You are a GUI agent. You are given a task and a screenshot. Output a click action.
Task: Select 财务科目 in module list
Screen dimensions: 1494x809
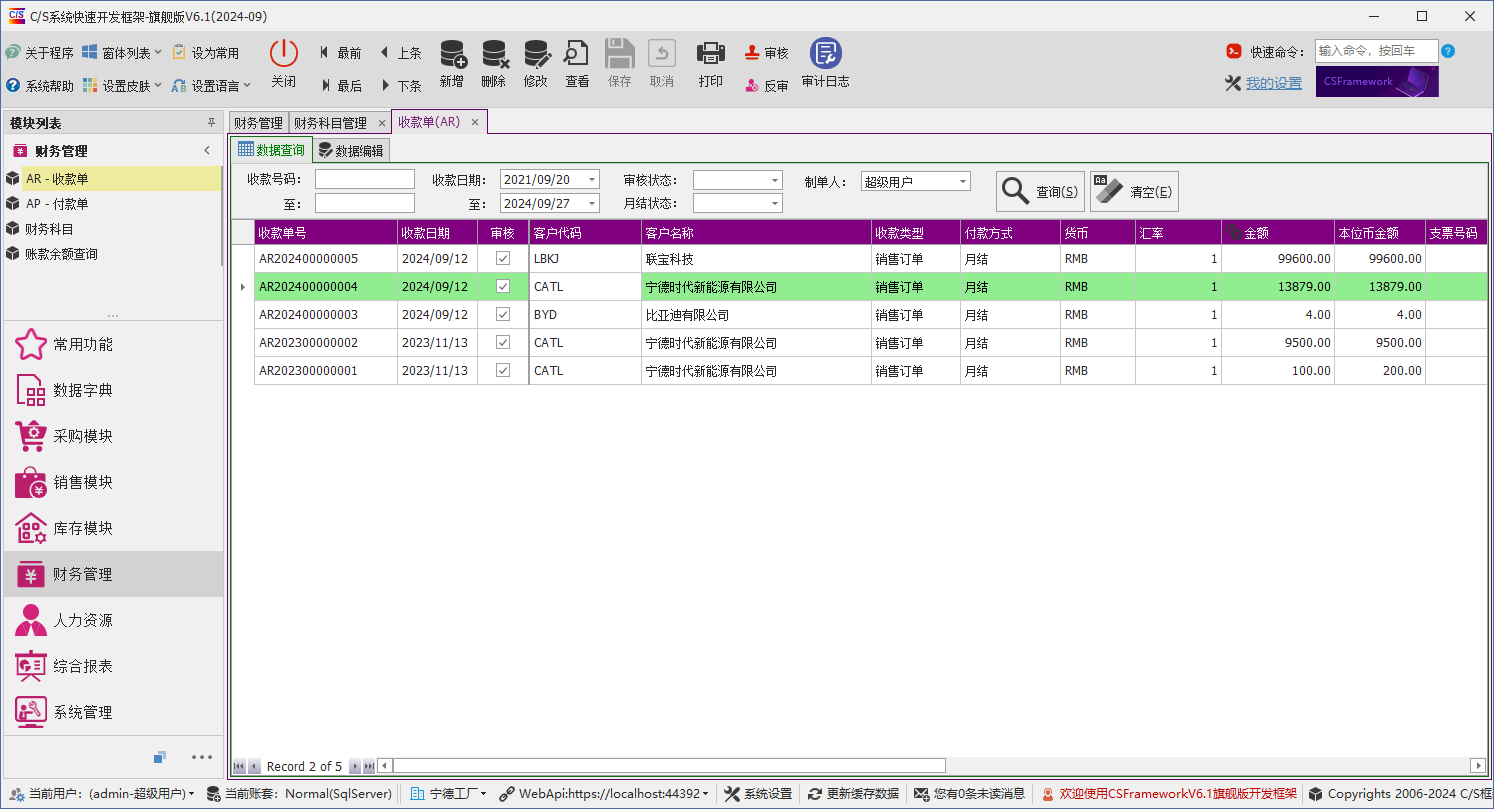tap(112, 229)
